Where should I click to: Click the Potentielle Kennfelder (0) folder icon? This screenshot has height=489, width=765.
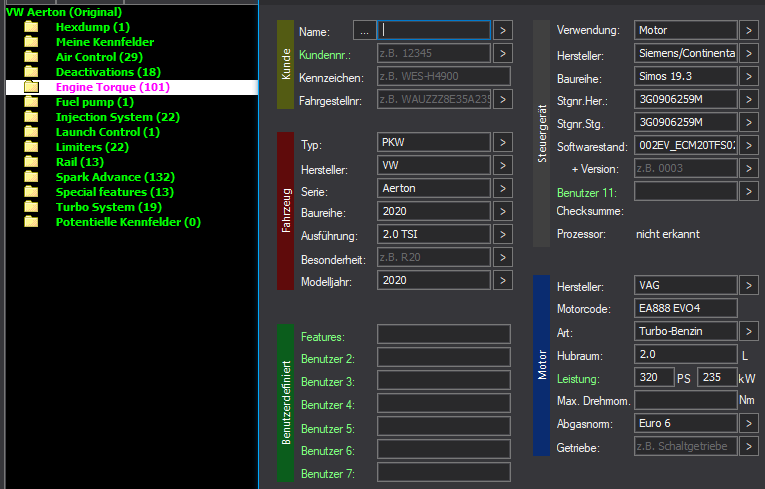point(31,222)
